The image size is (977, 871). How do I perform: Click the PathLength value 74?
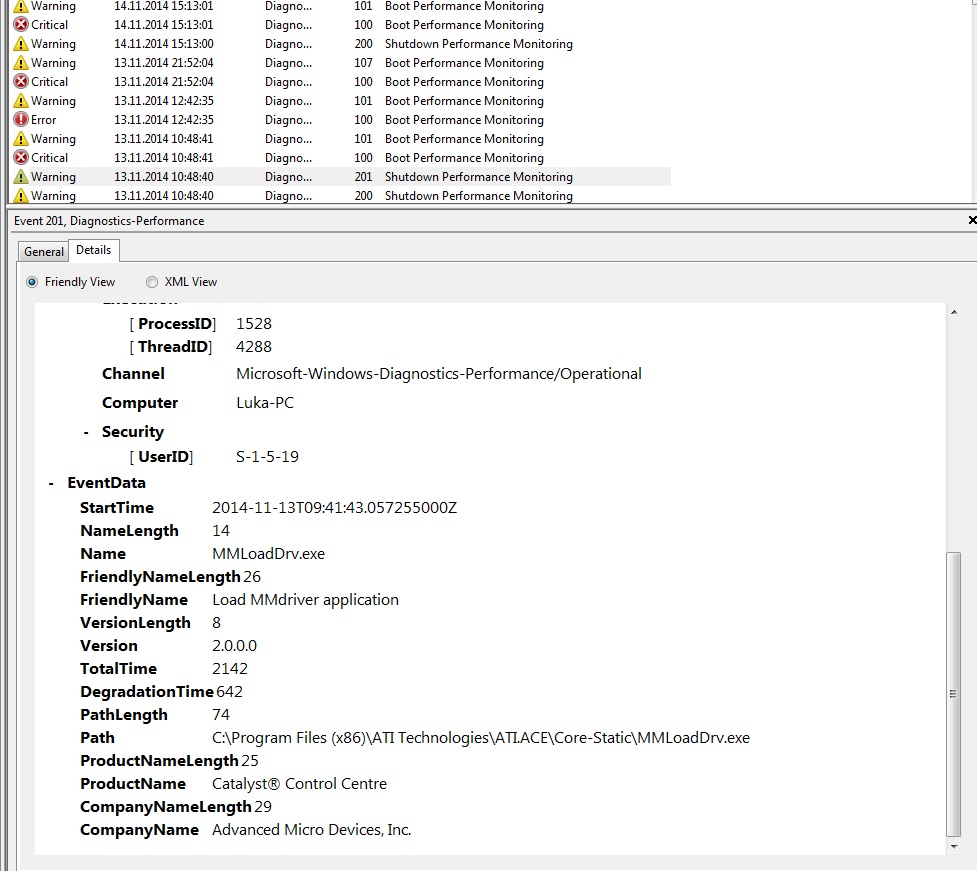[x=221, y=715]
